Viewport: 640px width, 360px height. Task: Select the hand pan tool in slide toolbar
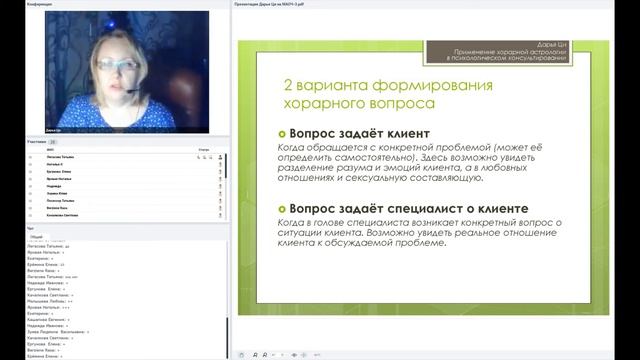coord(241,355)
